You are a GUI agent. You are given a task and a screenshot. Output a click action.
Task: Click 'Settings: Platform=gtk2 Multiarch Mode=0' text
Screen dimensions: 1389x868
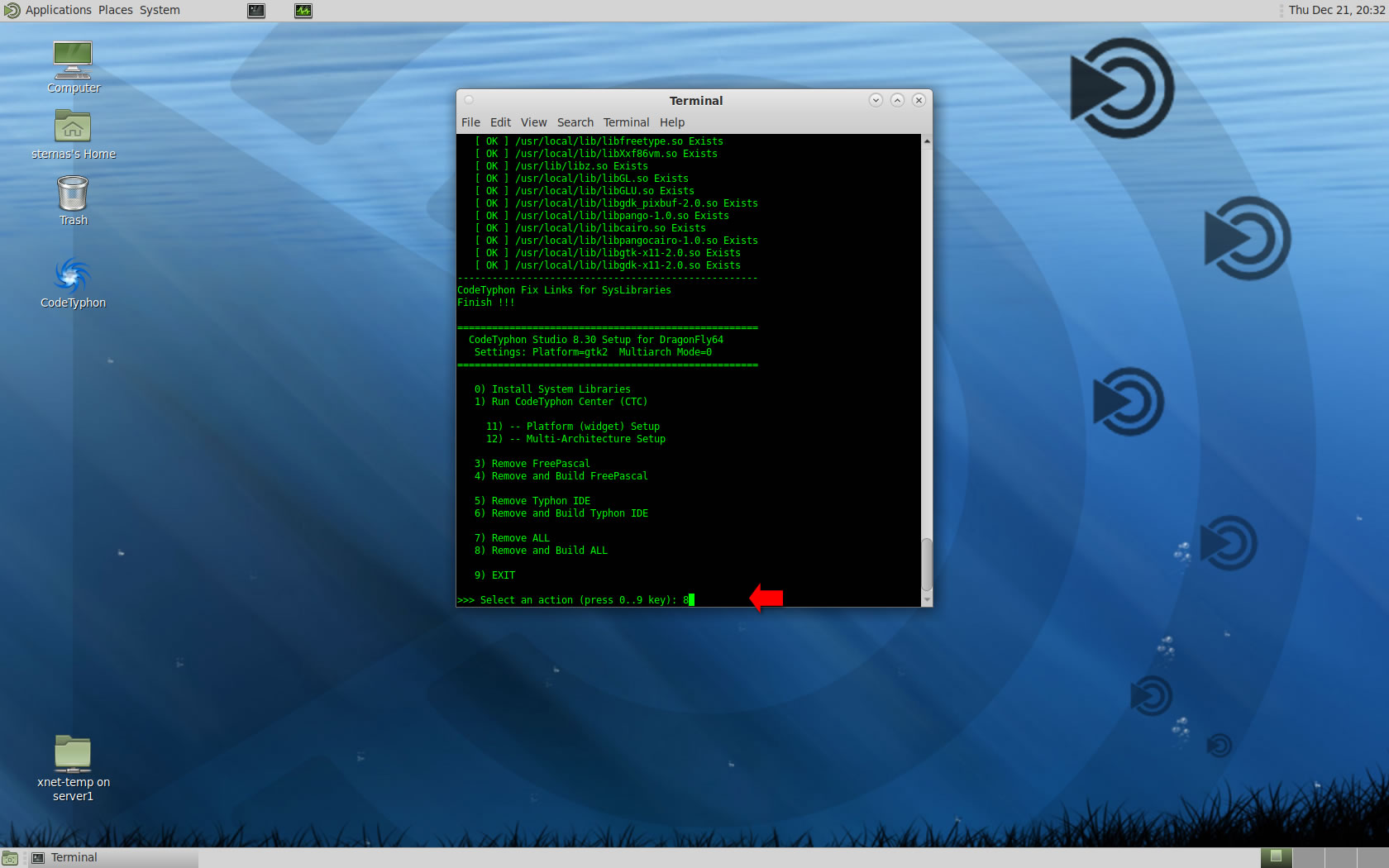[593, 352]
